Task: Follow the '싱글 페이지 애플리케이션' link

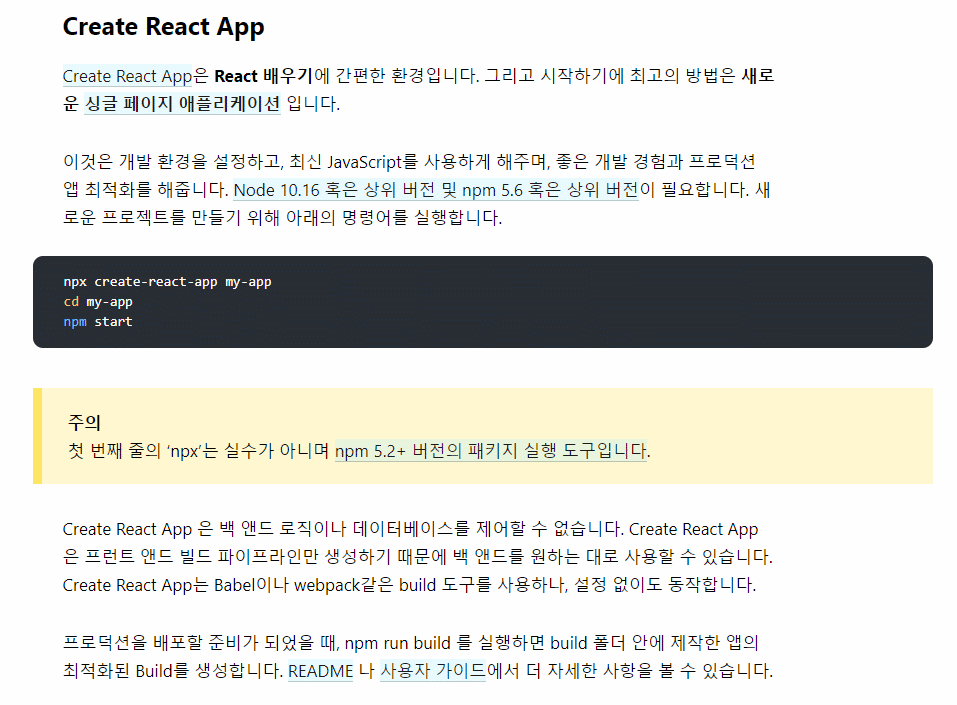Action: pos(182,104)
